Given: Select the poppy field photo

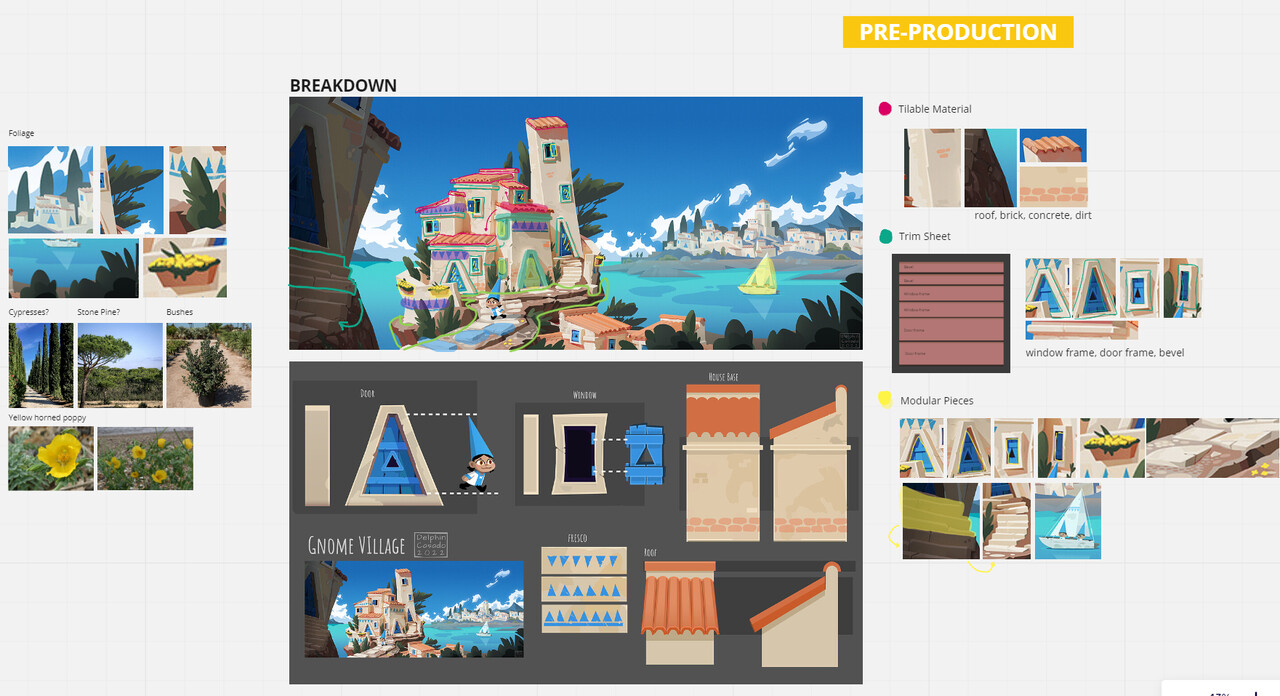Looking at the screenshot, I should point(145,458).
